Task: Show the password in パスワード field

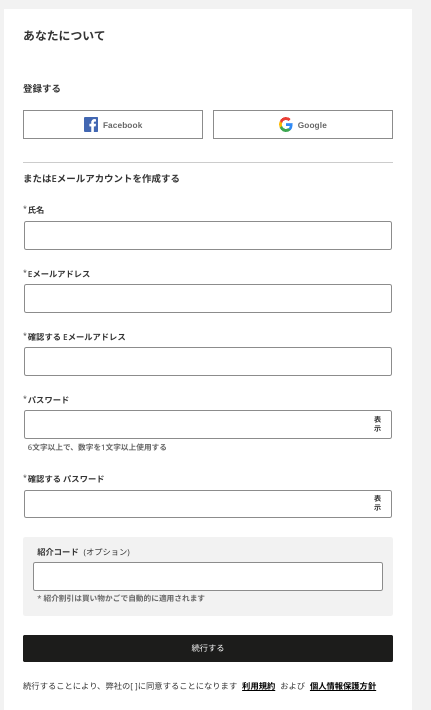Action: tap(377, 424)
